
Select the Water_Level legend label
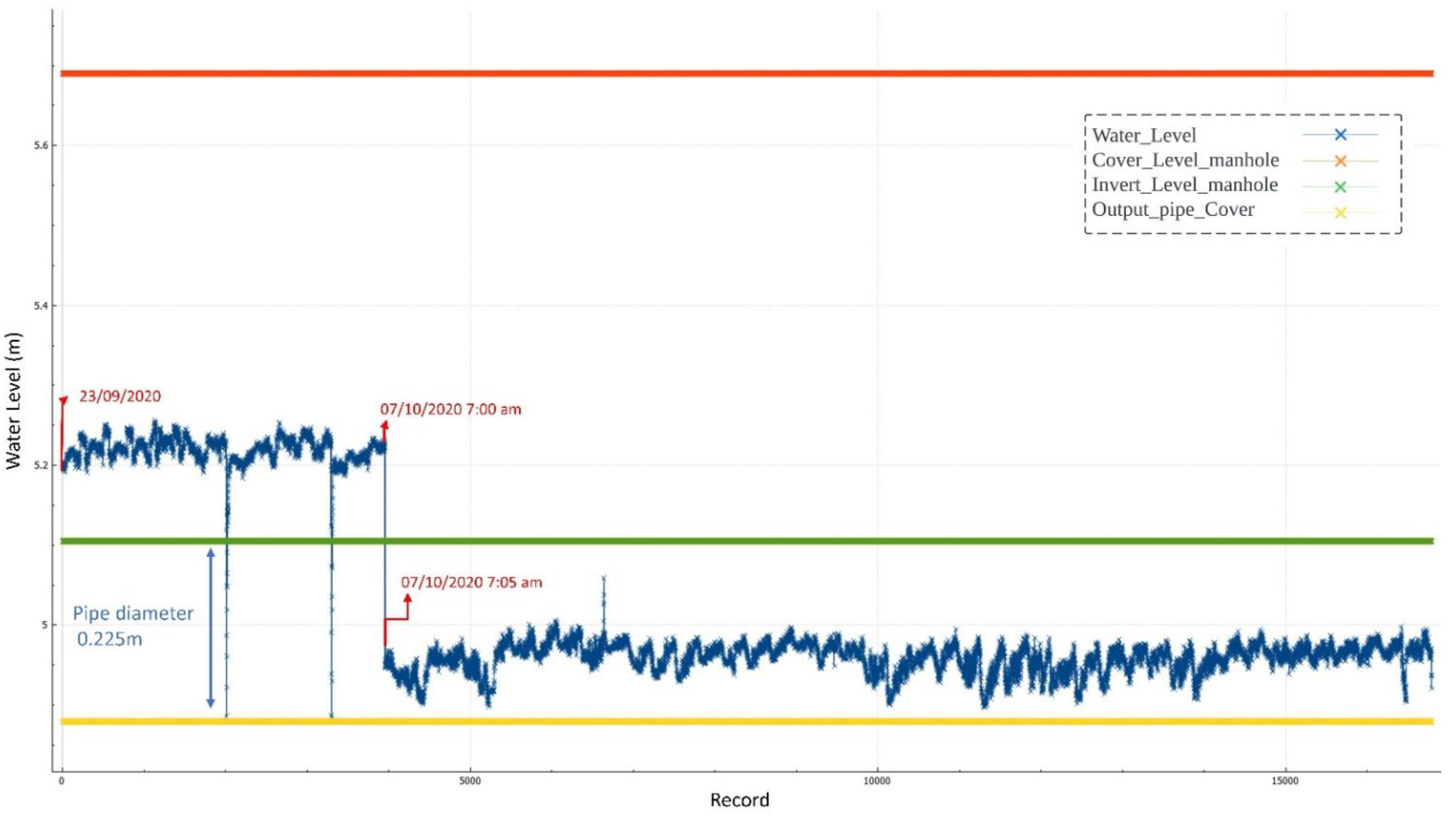point(1144,135)
